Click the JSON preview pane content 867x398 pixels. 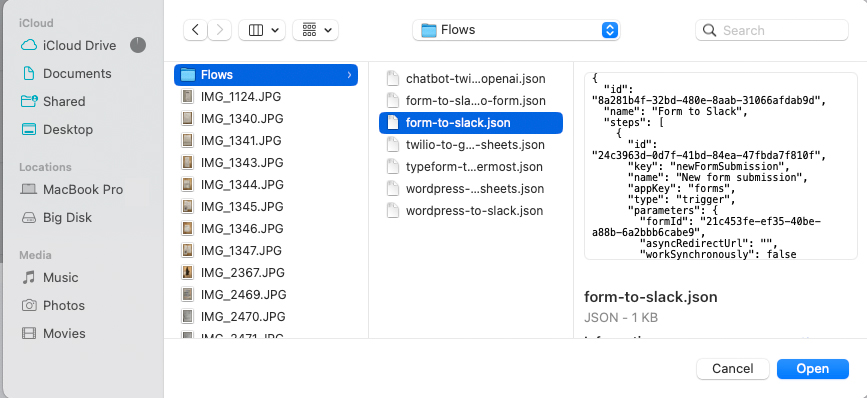[x=720, y=165]
